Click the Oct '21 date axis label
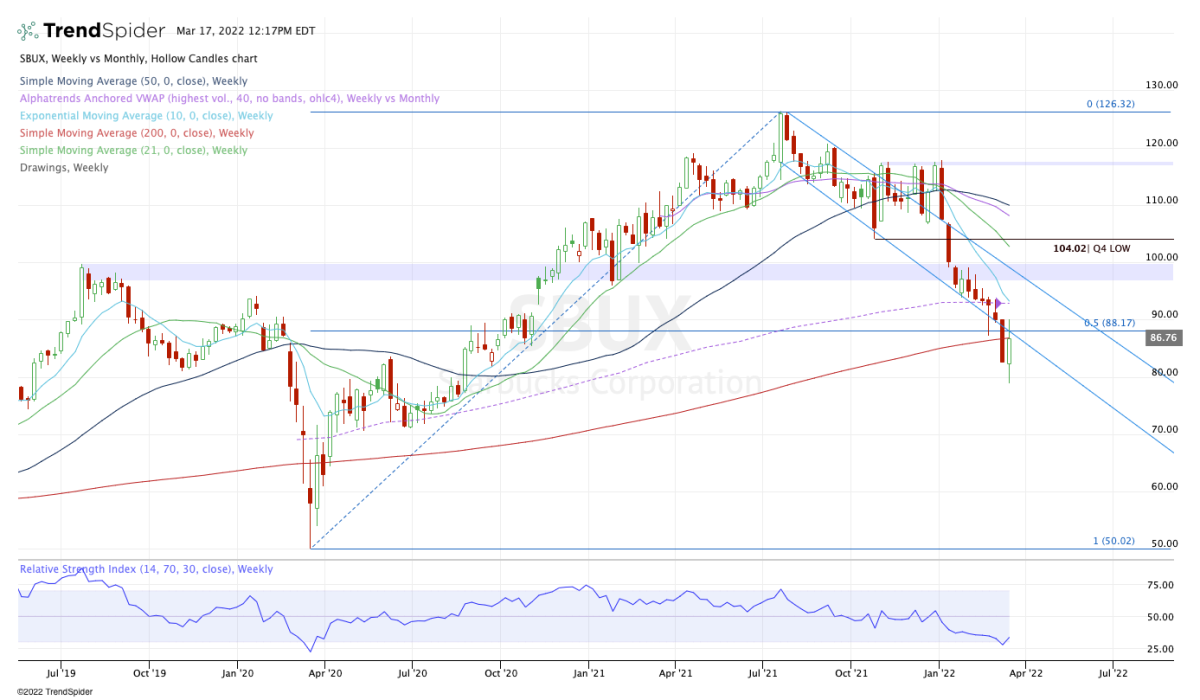 pos(851,675)
